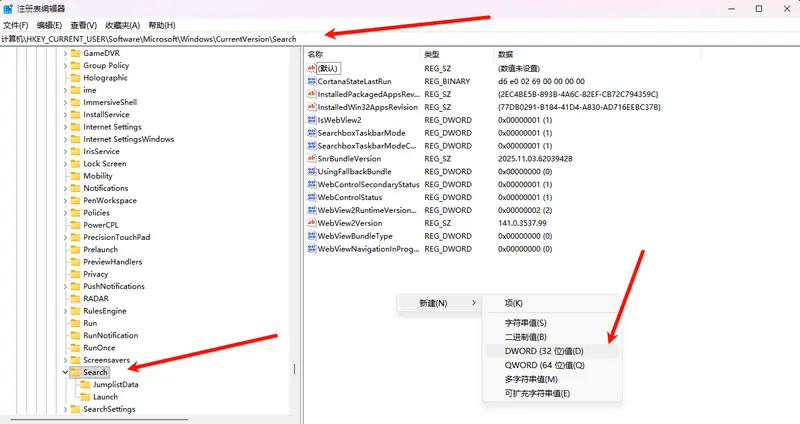The image size is (800, 424).
Task: Click the JumplistData folder icon
Action: coord(85,384)
